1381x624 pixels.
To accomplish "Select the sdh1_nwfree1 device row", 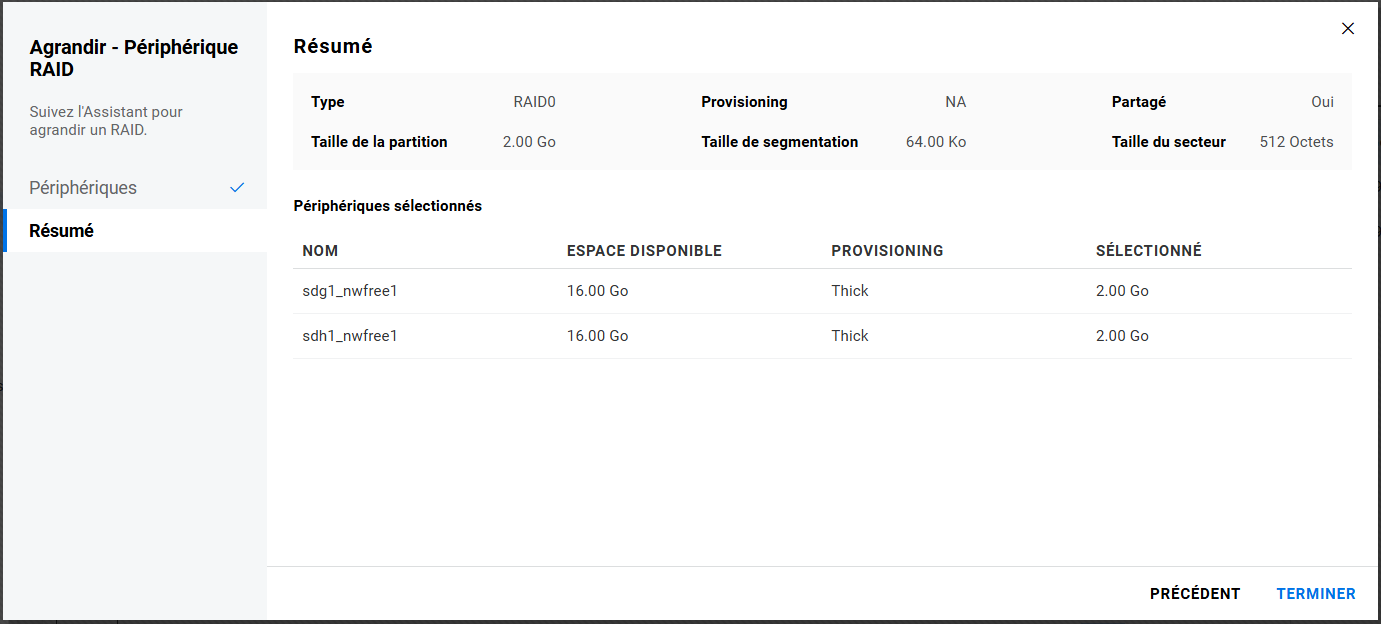I will click(350, 336).
